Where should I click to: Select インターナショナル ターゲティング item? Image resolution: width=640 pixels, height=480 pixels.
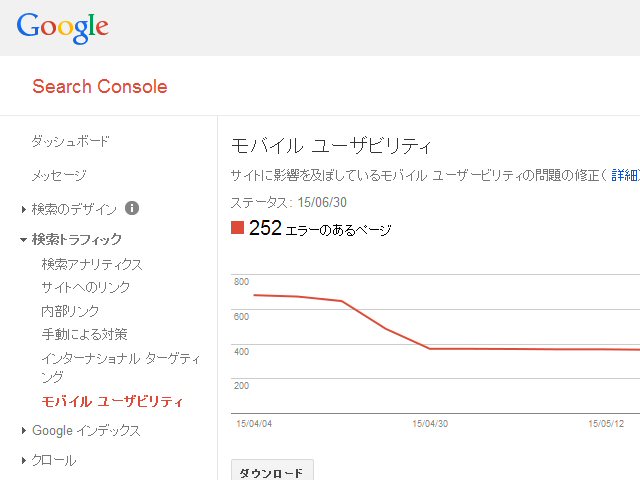point(121,367)
